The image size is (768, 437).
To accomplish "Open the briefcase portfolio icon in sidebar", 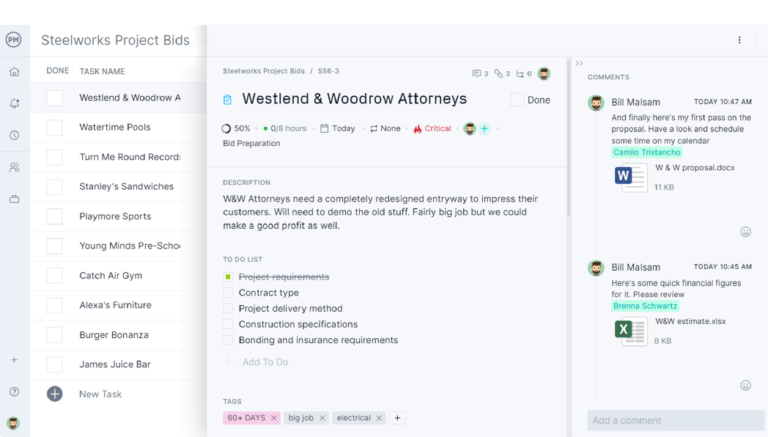I will [14, 199].
